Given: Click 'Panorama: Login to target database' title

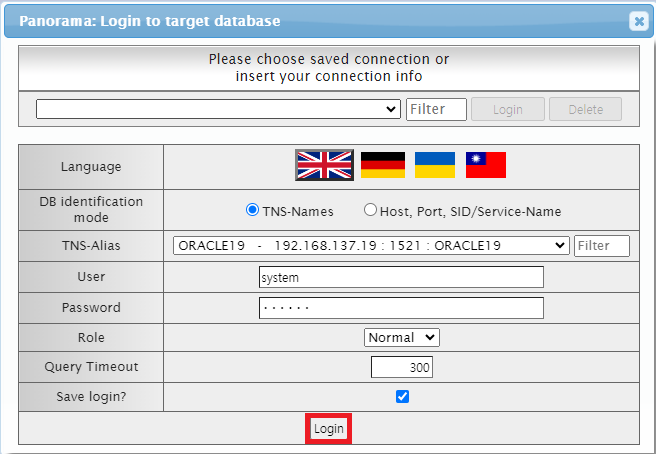Looking at the screenshot, I should click(150, 21).
